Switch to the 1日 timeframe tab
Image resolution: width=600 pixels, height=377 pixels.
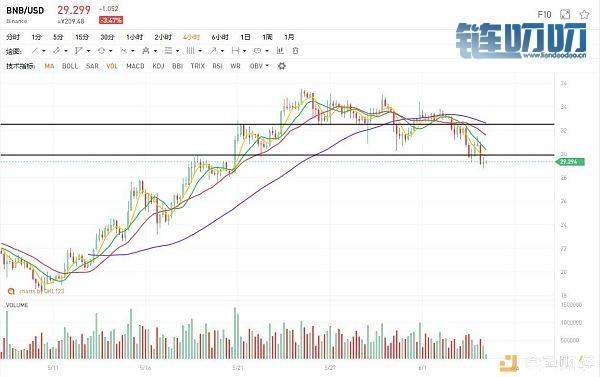[x=245, y=37]
